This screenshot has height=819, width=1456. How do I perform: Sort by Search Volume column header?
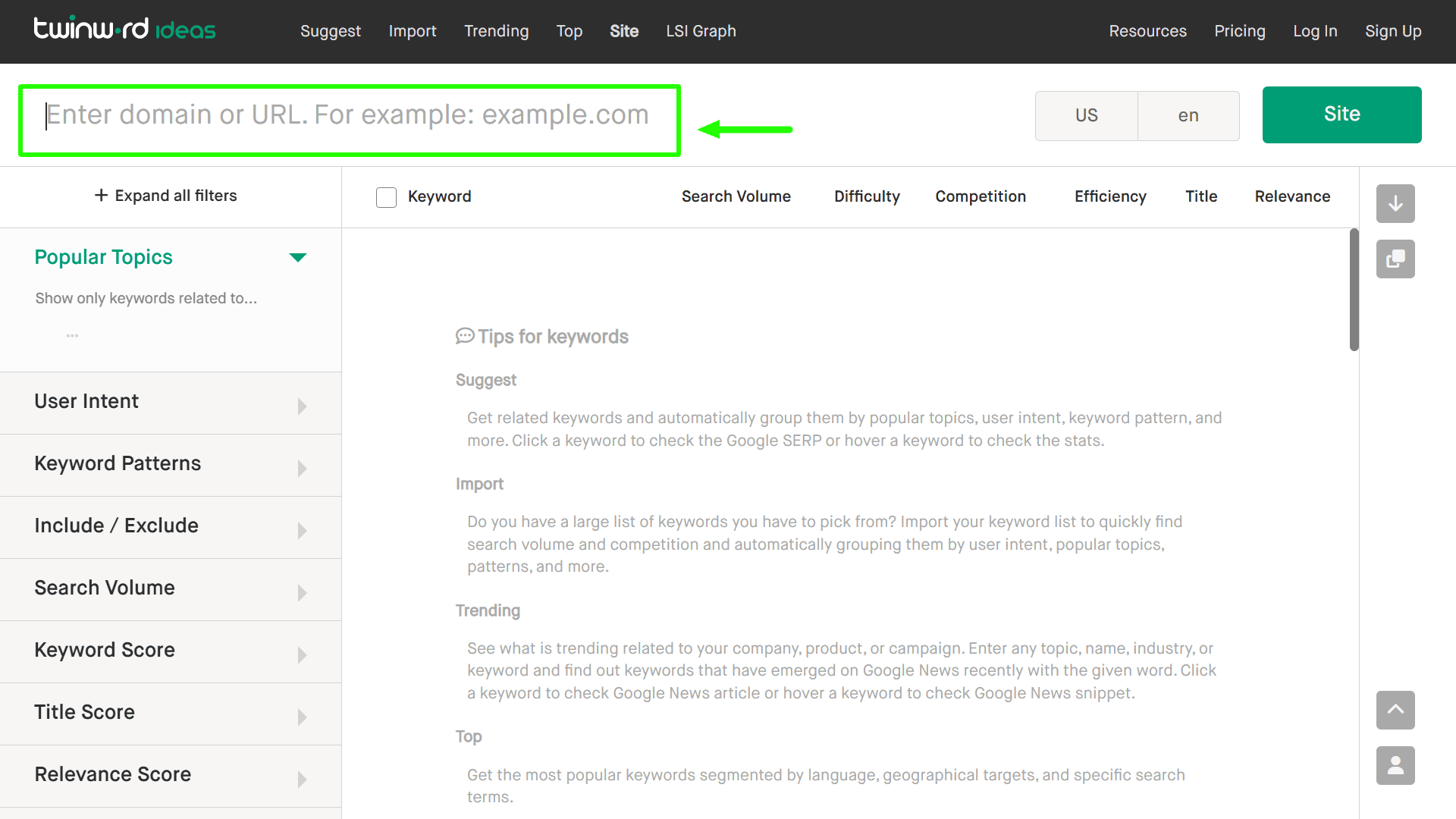click(x=736, y=196)
